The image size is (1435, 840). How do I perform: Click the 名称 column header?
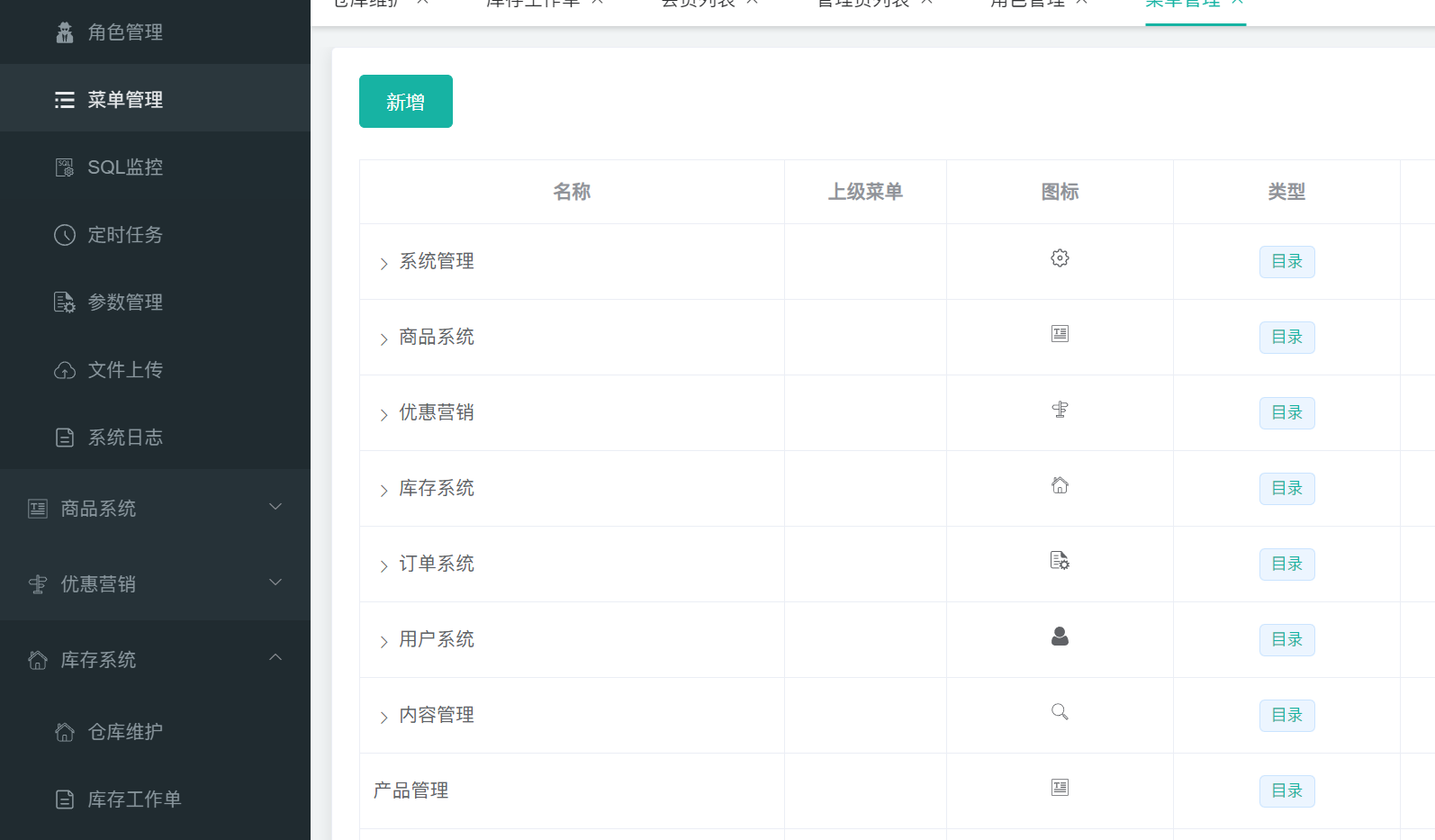[572, 192]
